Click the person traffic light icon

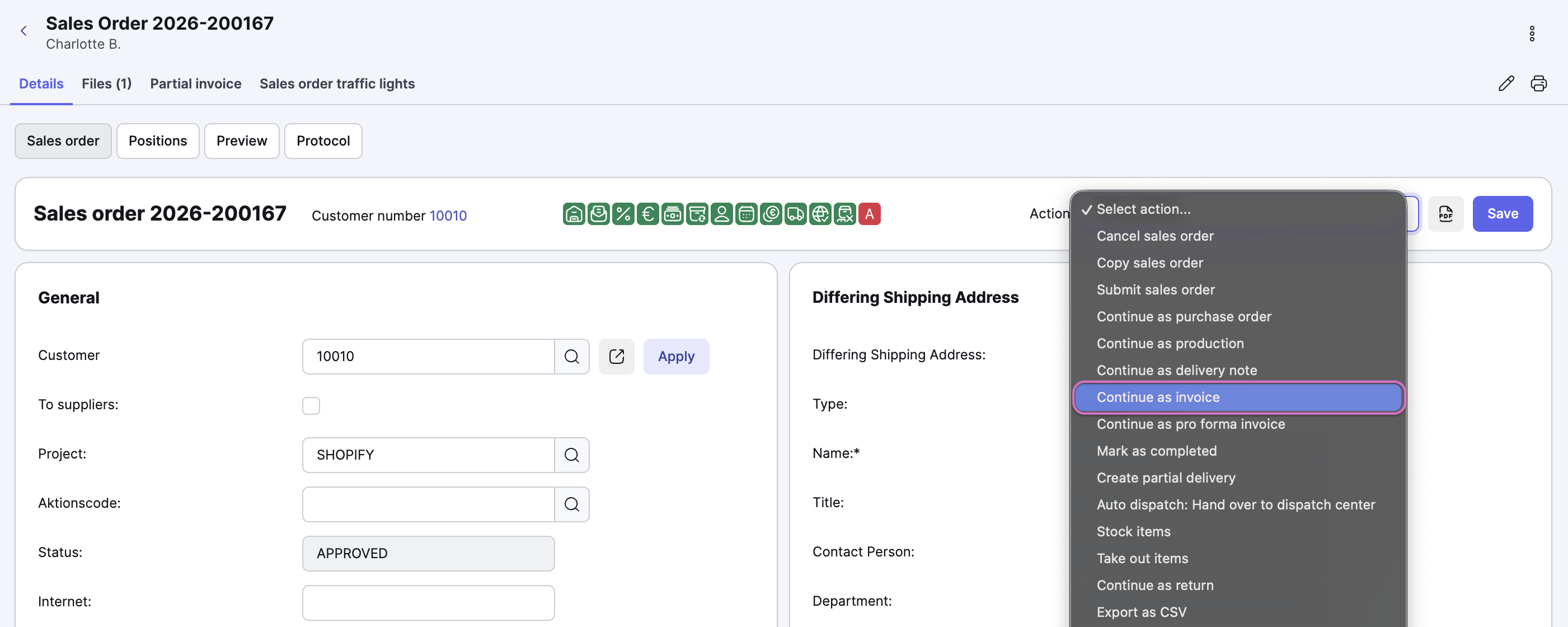tap(721, 214)
